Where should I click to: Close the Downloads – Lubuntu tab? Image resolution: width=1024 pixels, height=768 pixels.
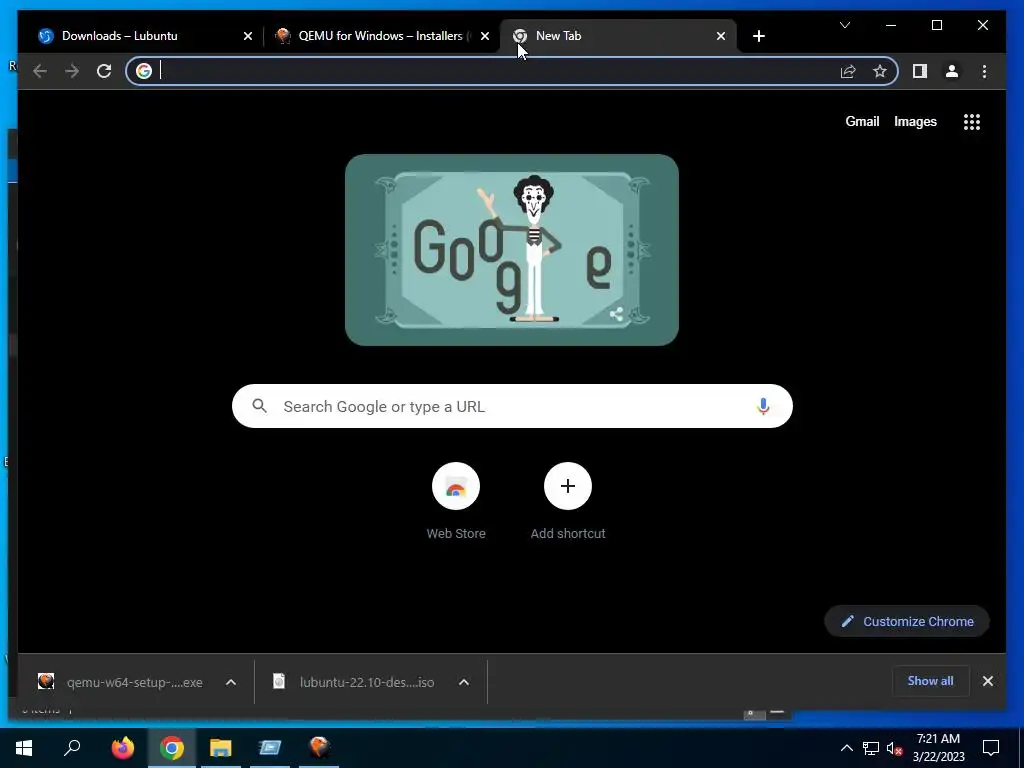(248, 36)
